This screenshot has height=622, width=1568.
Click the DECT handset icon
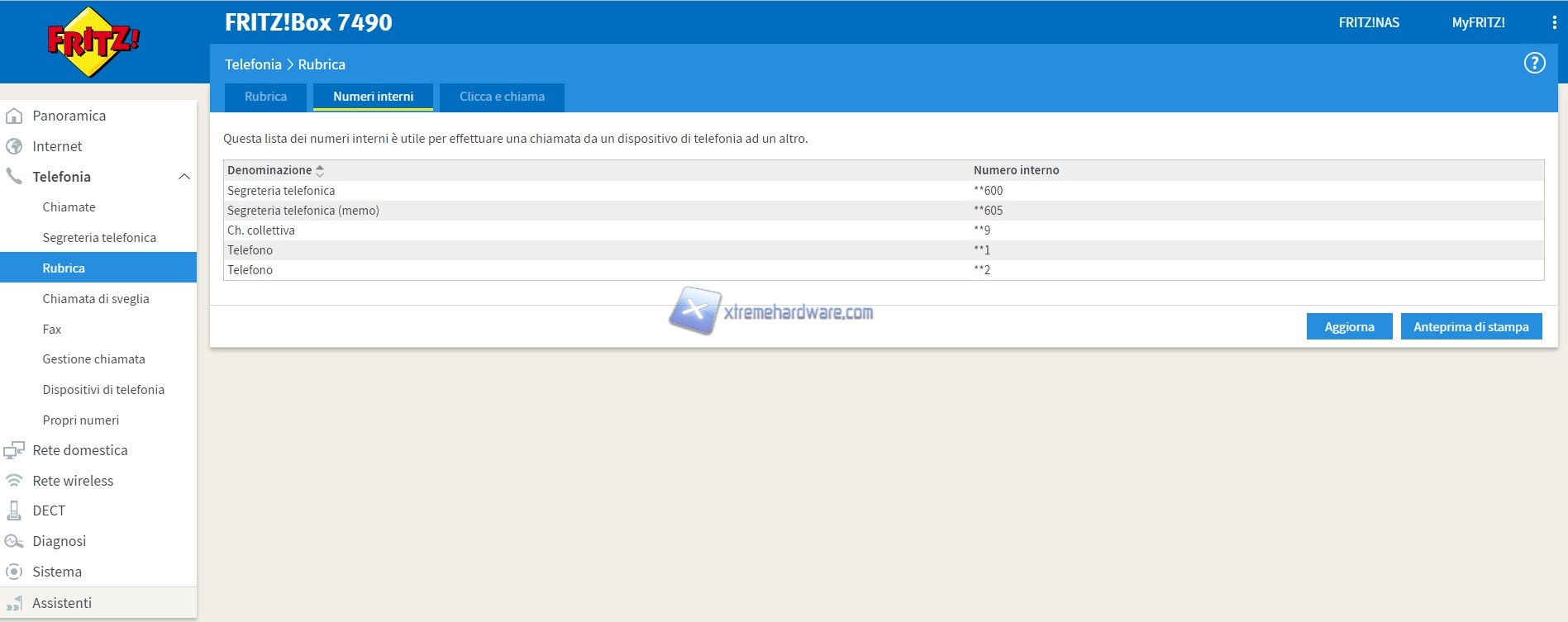coord(14,511)
